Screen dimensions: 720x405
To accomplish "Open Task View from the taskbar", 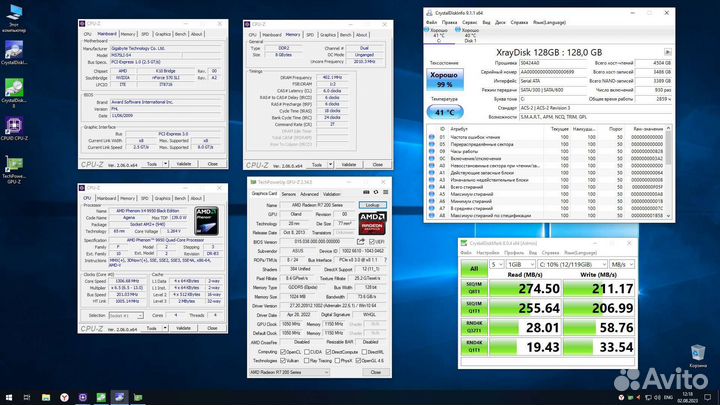I will [27, 397].
